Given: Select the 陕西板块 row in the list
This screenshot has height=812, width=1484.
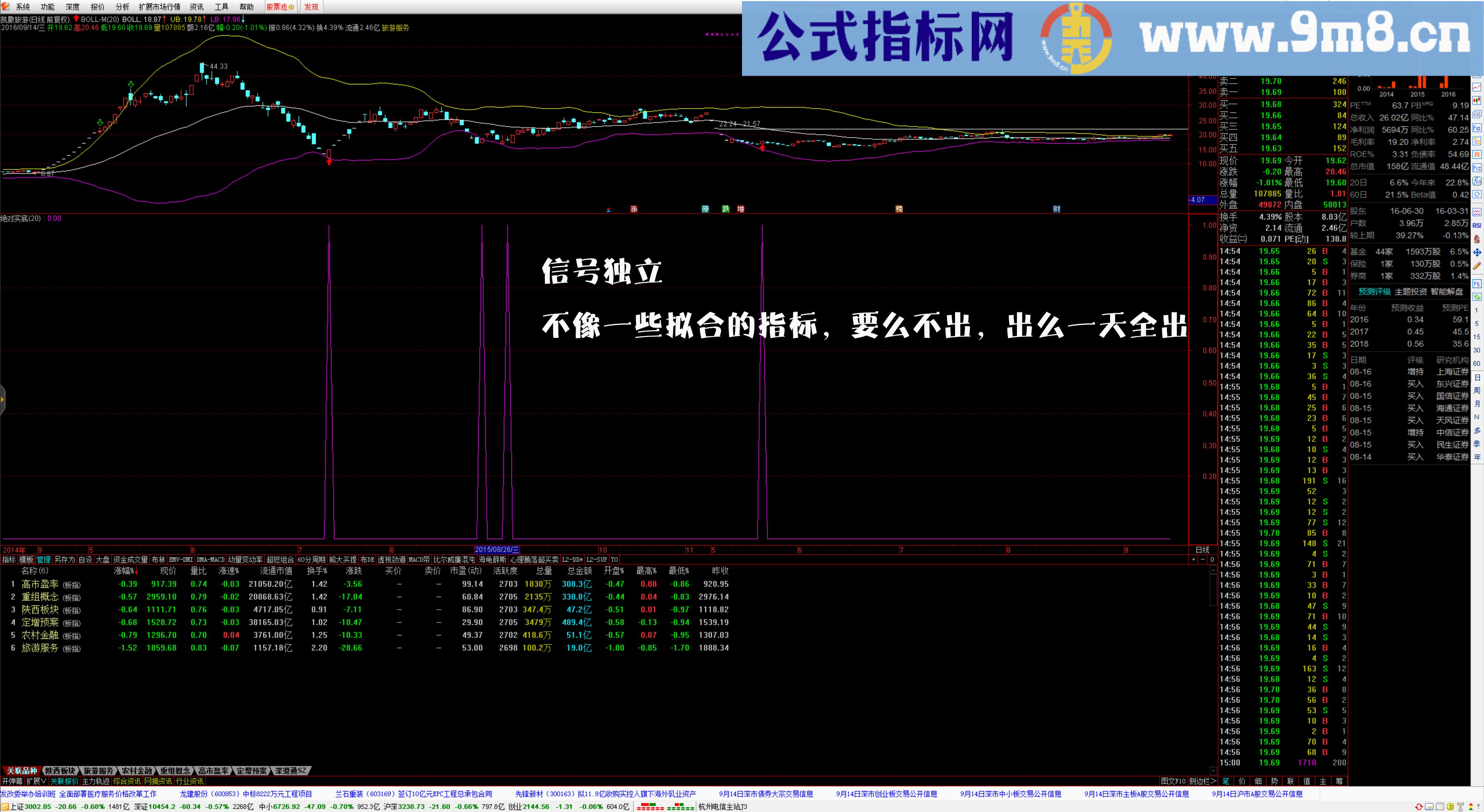Looking at the screenshot, I should [x=369, y=610].
